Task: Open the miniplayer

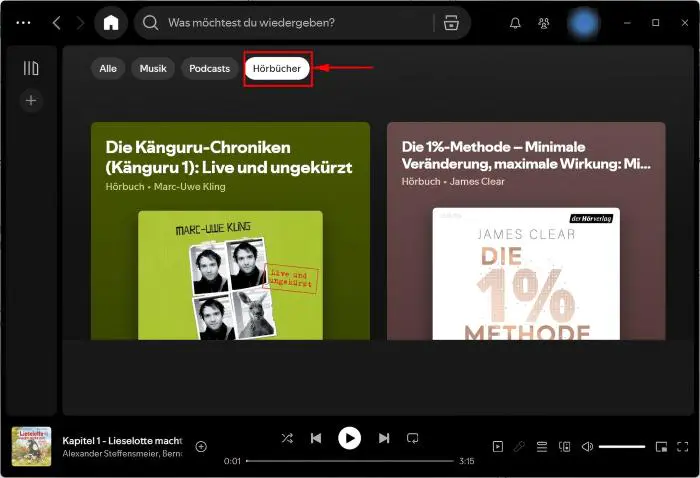Action: tap(661, 446)
